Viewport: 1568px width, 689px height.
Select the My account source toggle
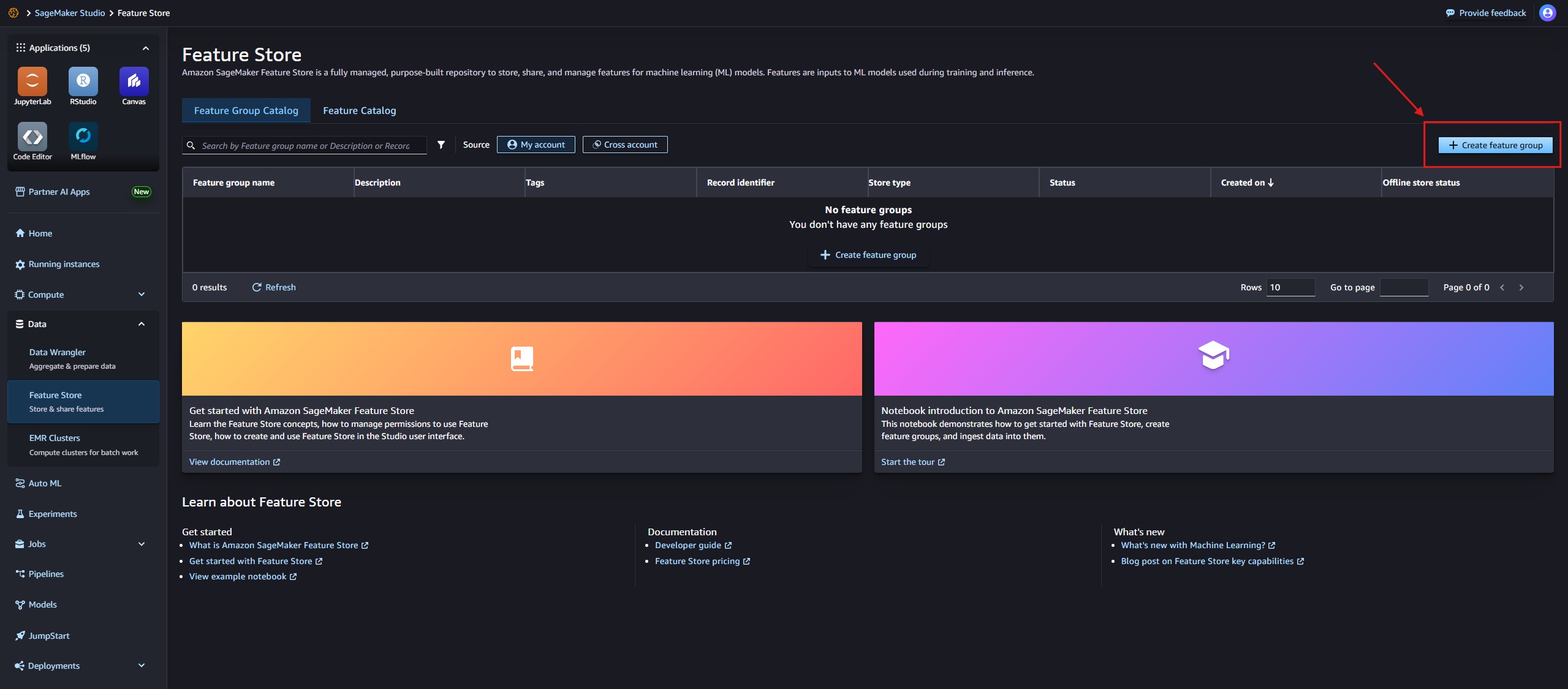536,145
